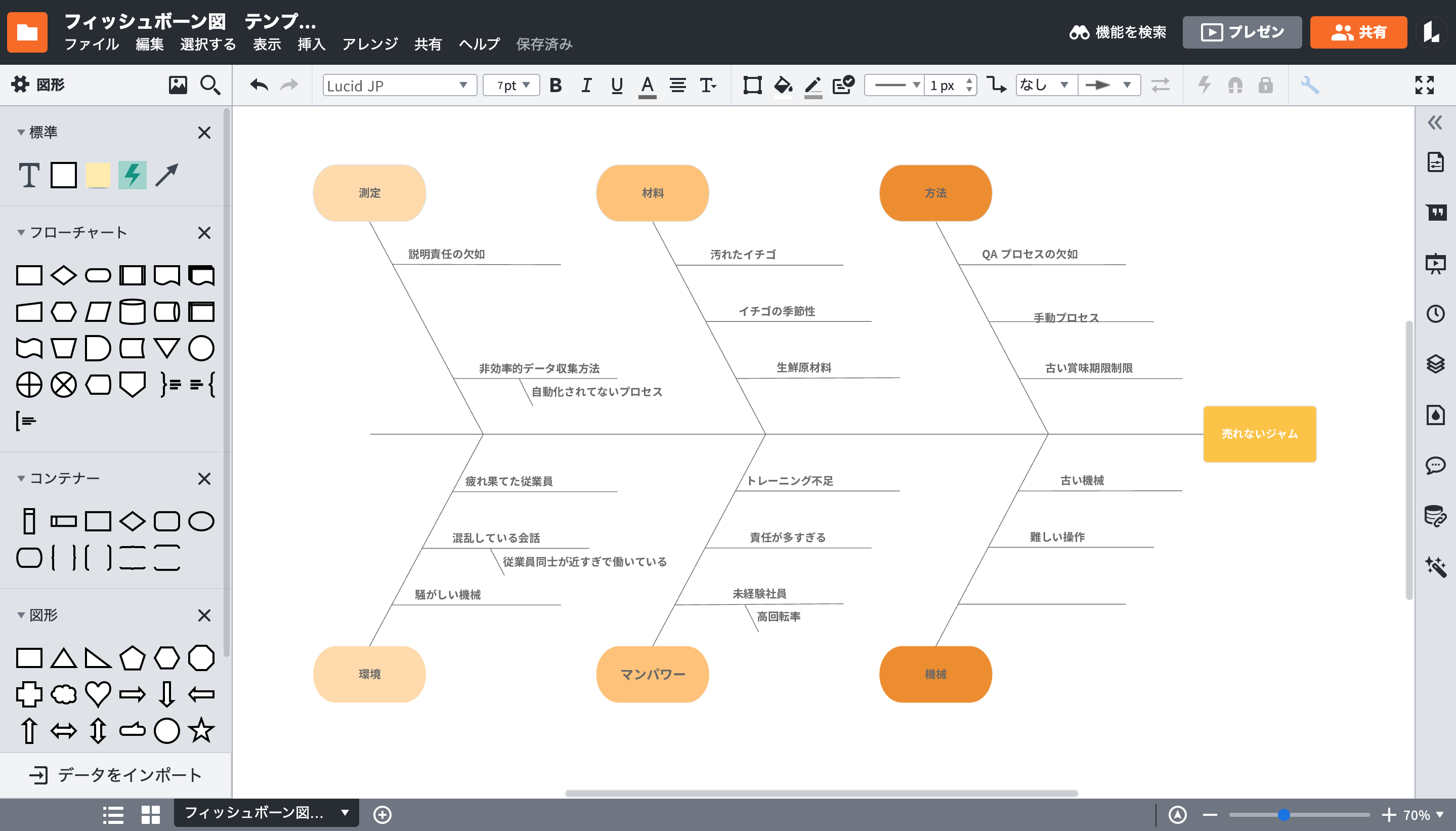
Task: Click the undo arrow icon
Action: point(259,85)
